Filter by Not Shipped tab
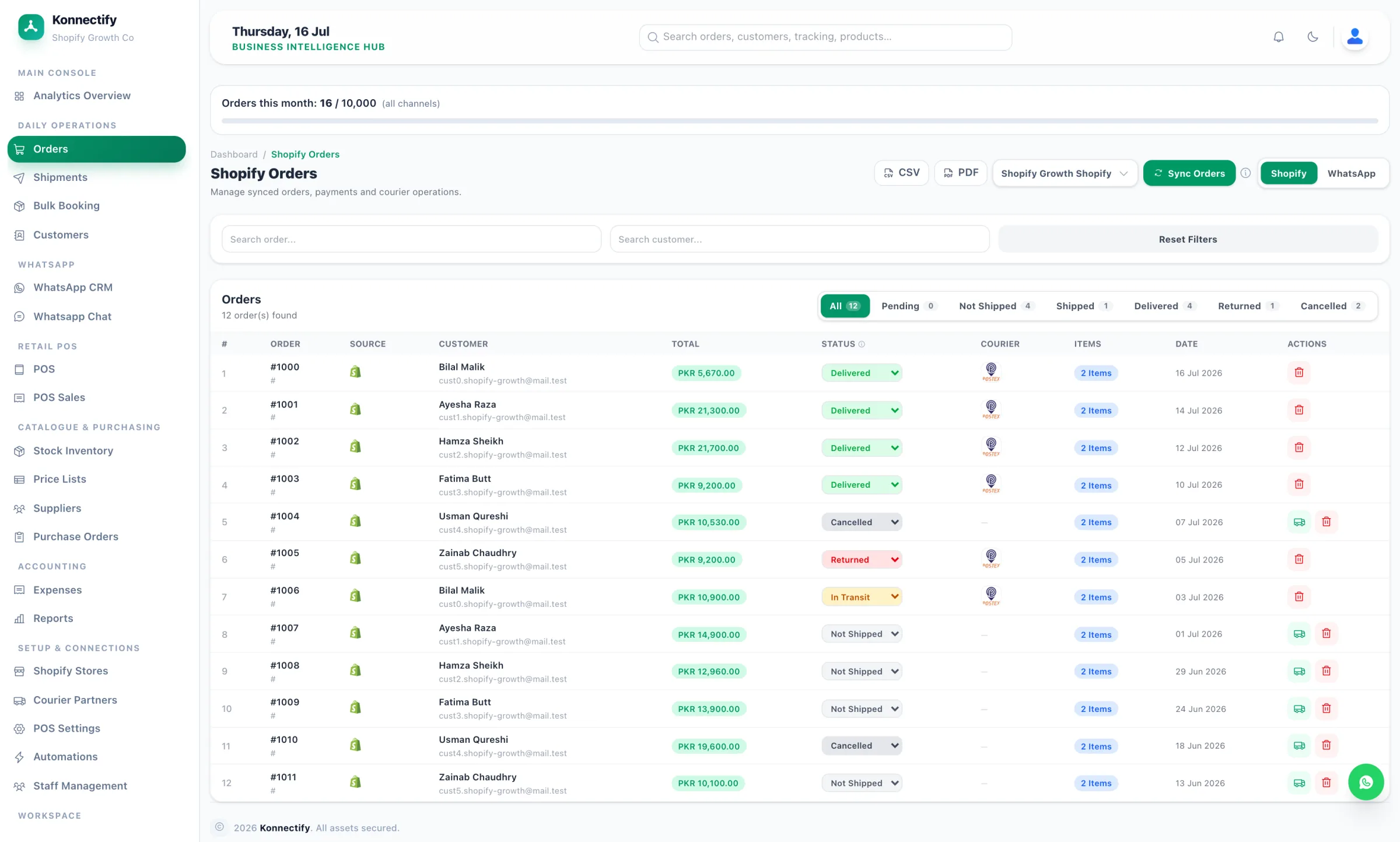The height and width of the screenshot is (842, 1400). [996, 306]
